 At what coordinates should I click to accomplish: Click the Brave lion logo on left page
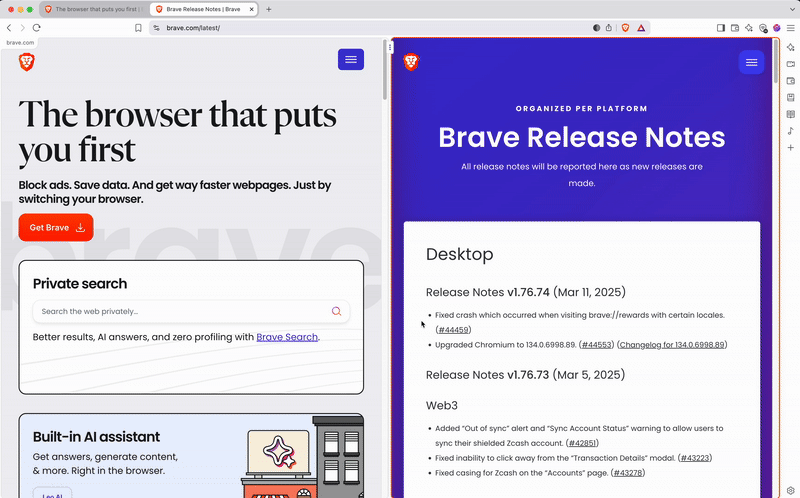(27, 62)
